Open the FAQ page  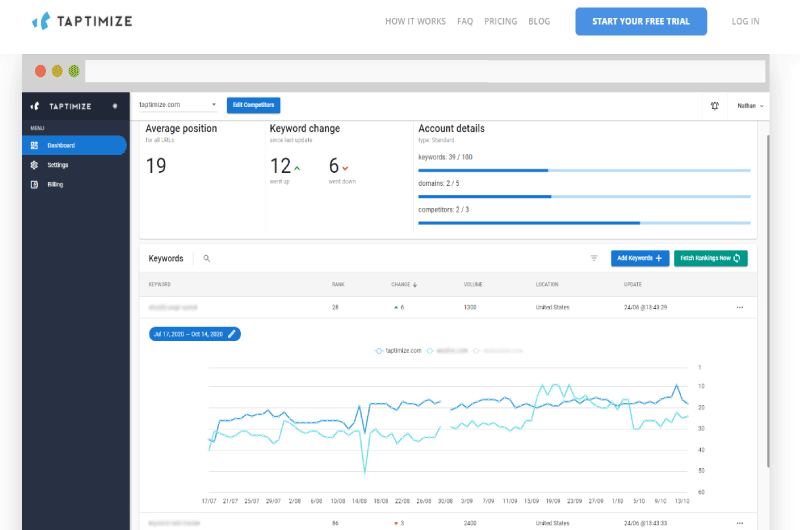[x=465, y=21]
